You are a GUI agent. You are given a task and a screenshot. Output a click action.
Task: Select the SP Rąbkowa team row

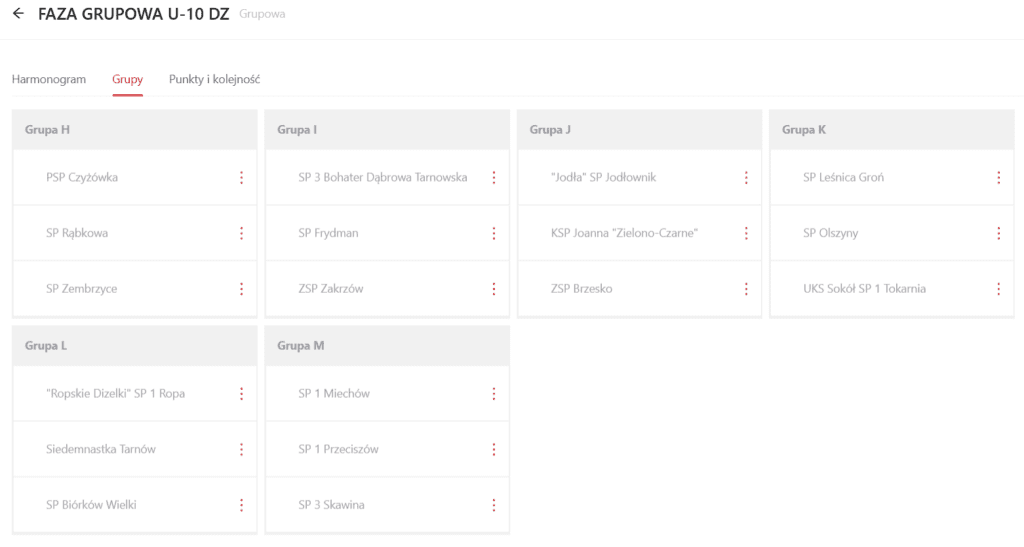click(x=77, y=233)
